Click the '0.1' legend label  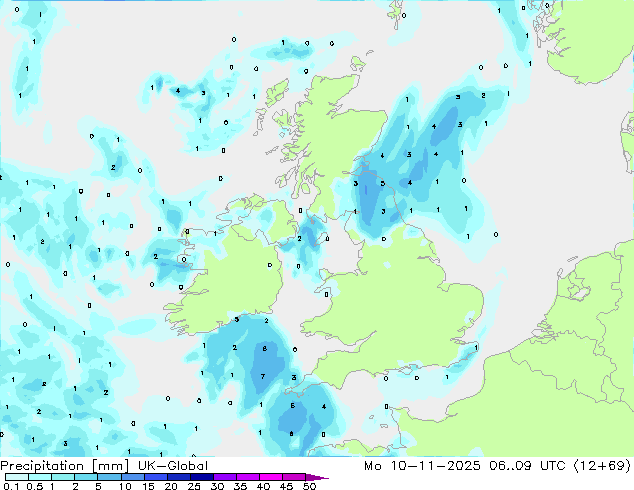point(11,486)
